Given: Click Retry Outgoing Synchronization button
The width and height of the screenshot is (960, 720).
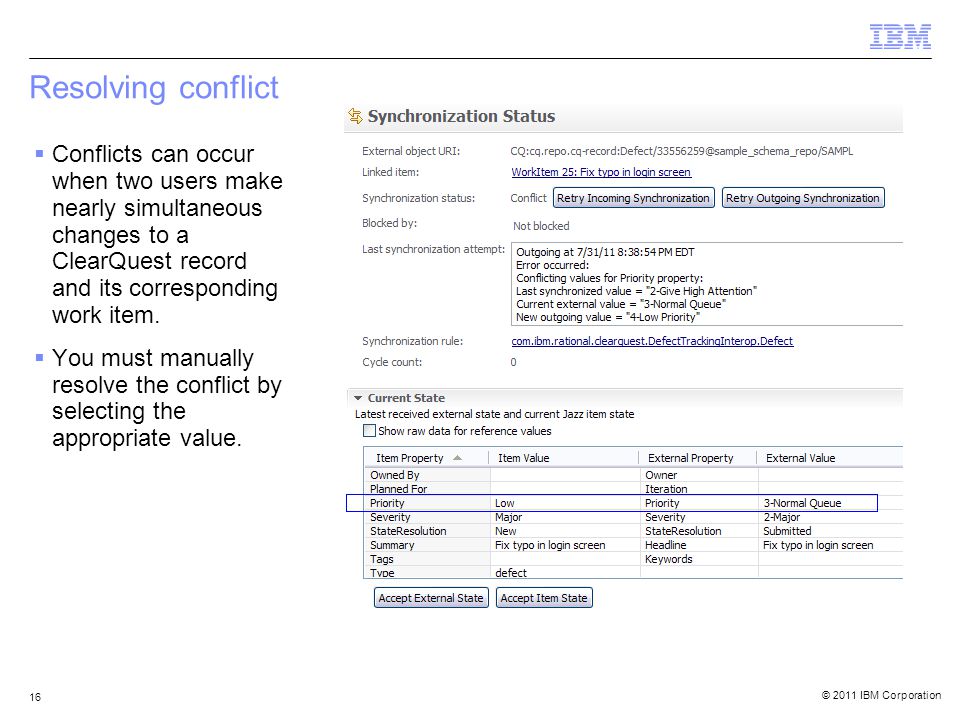Looking at the screenshot, I should click(803, 198).
